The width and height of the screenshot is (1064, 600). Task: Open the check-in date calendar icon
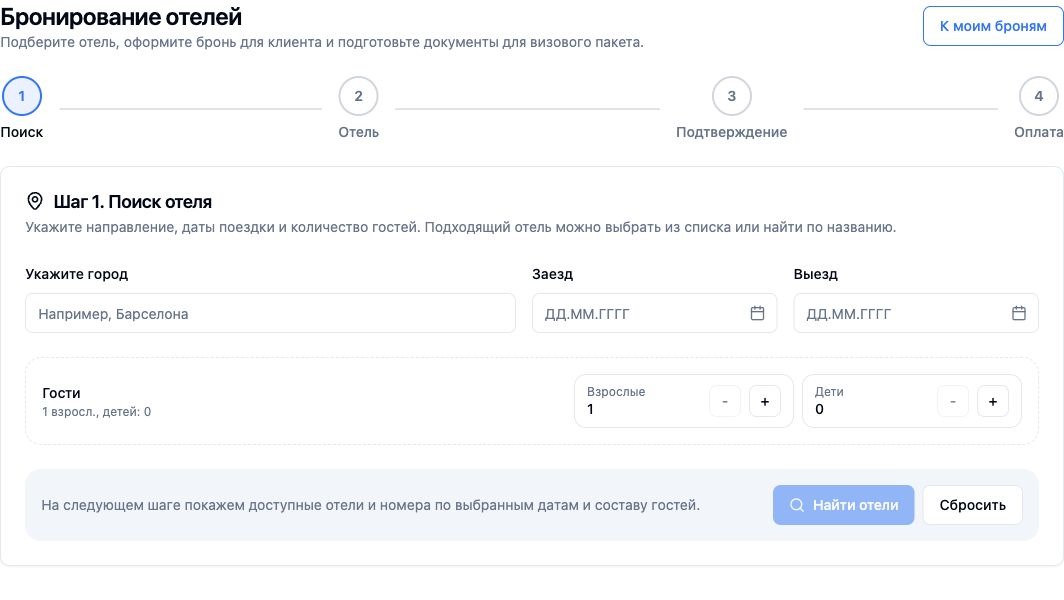click(757, 313)
